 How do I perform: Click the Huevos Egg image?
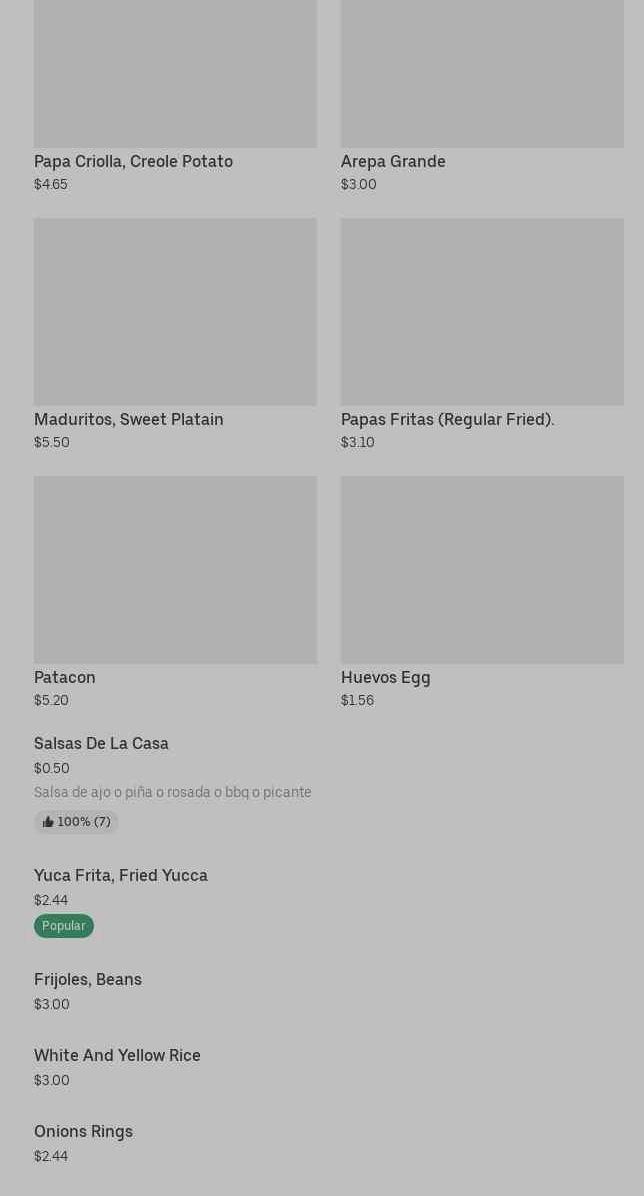pyautogui.click(x=482, y=569)
